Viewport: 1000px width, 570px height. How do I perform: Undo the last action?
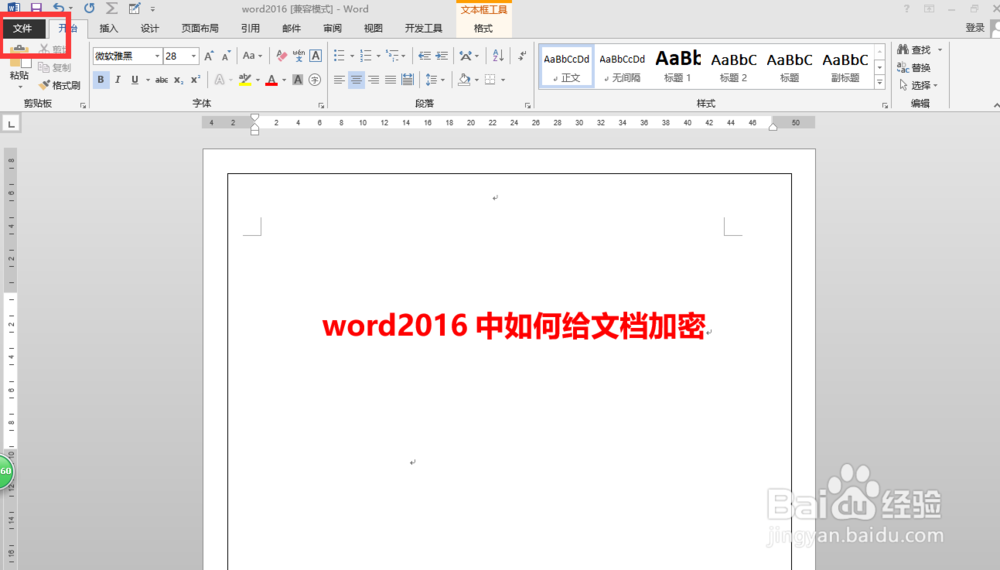(58, 8)
